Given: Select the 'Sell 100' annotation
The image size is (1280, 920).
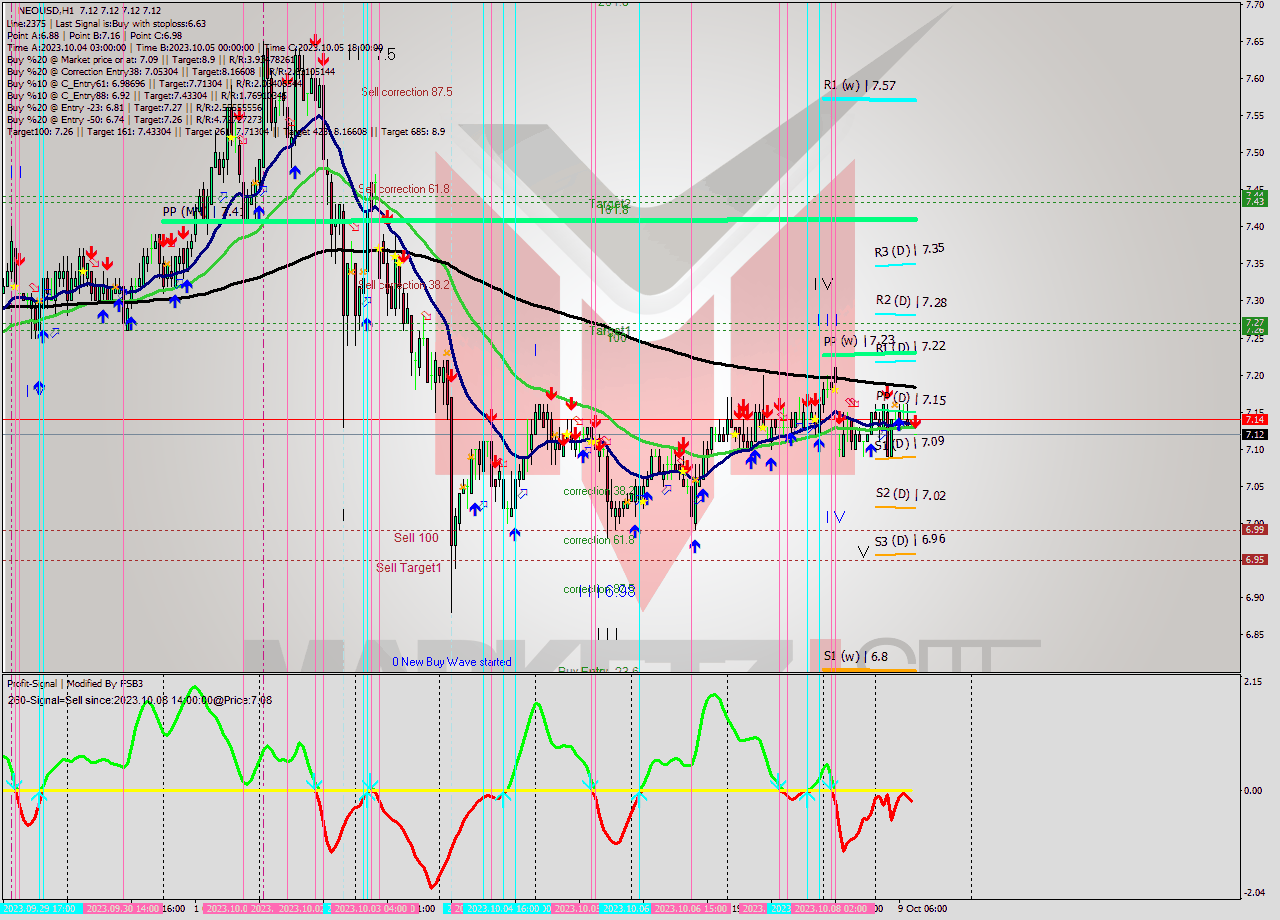Looking at the screenshot, I should 416,538.
